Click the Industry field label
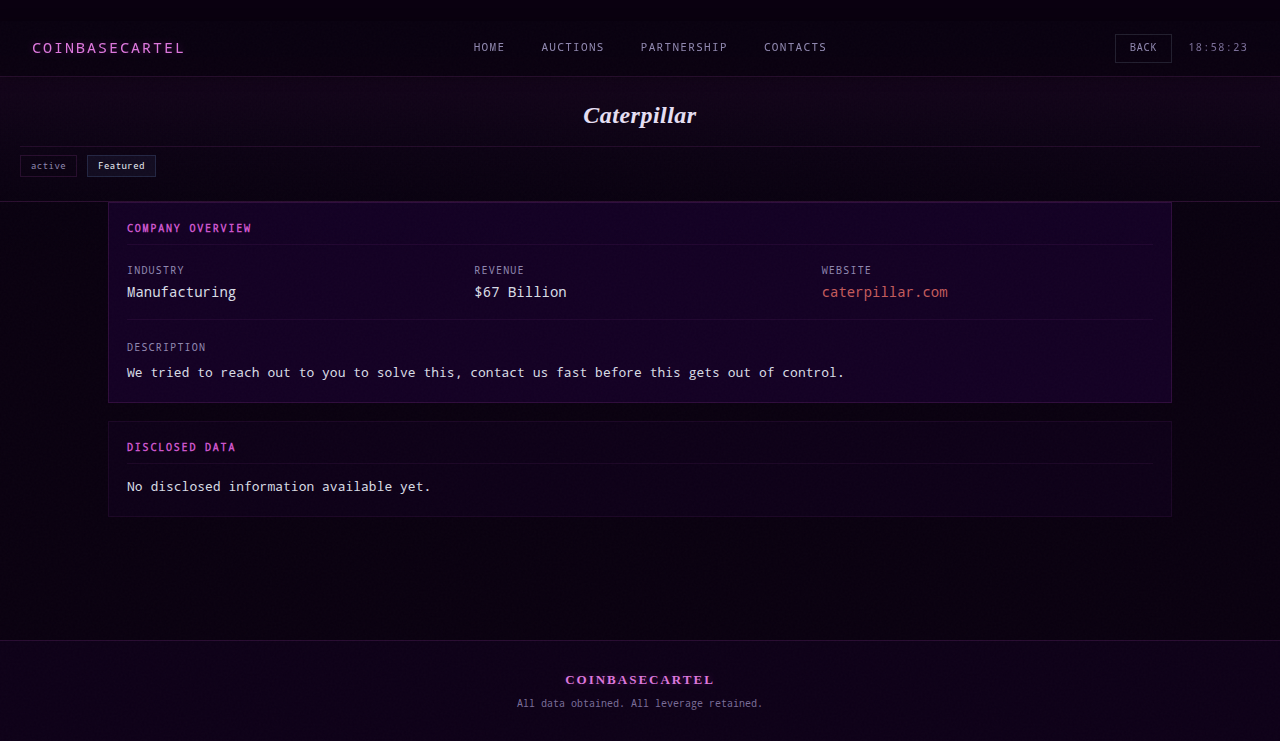The image size is (1280, 741). pos(155,270)
